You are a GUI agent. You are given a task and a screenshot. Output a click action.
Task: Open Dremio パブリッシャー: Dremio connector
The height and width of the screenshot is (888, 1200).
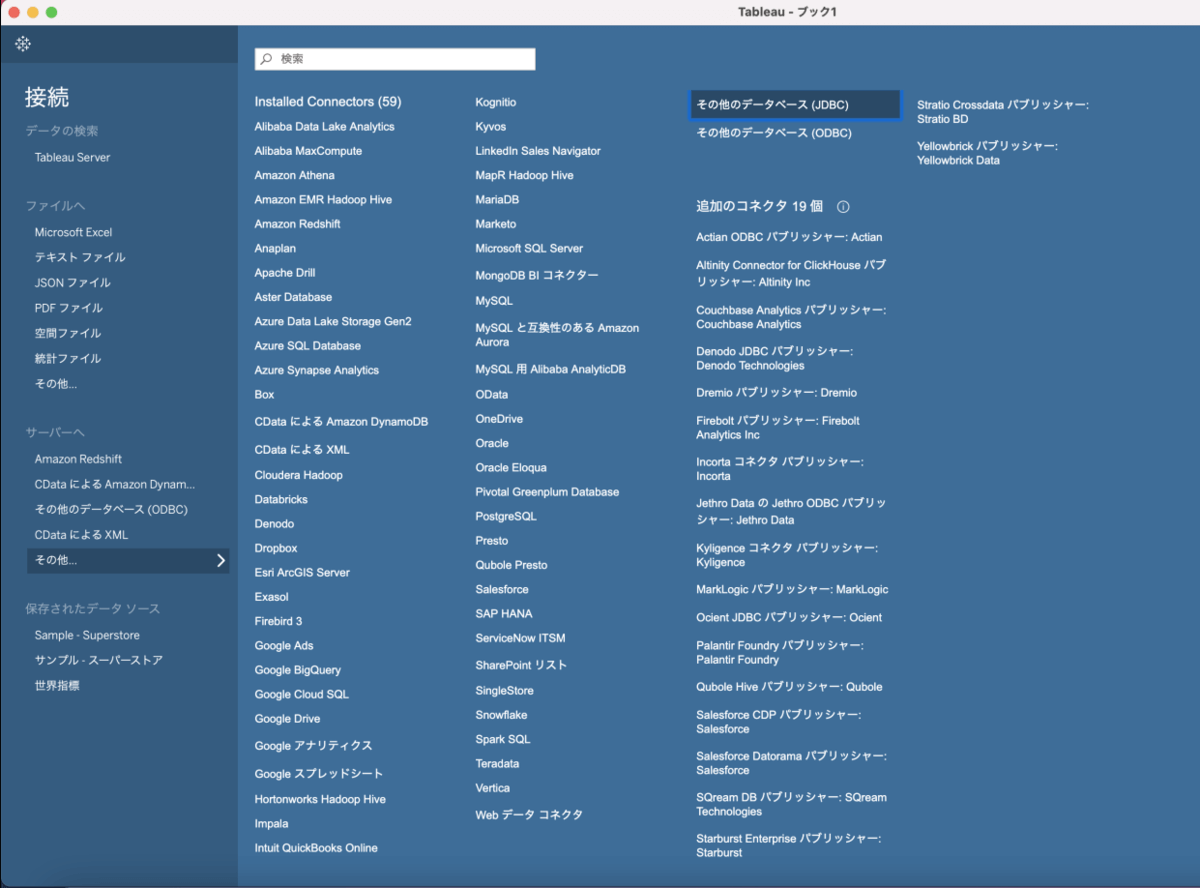tap(776, 393)
